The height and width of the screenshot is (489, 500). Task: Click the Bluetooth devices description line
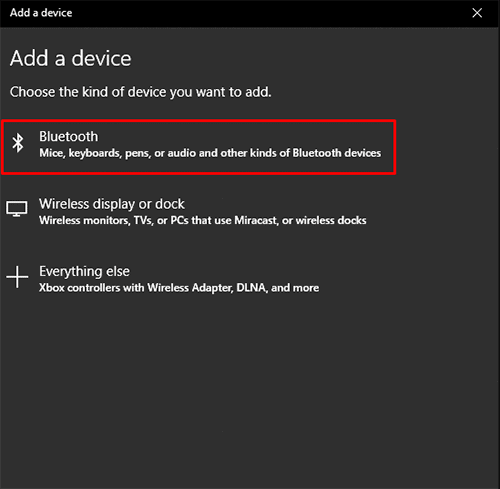[210, 153]
